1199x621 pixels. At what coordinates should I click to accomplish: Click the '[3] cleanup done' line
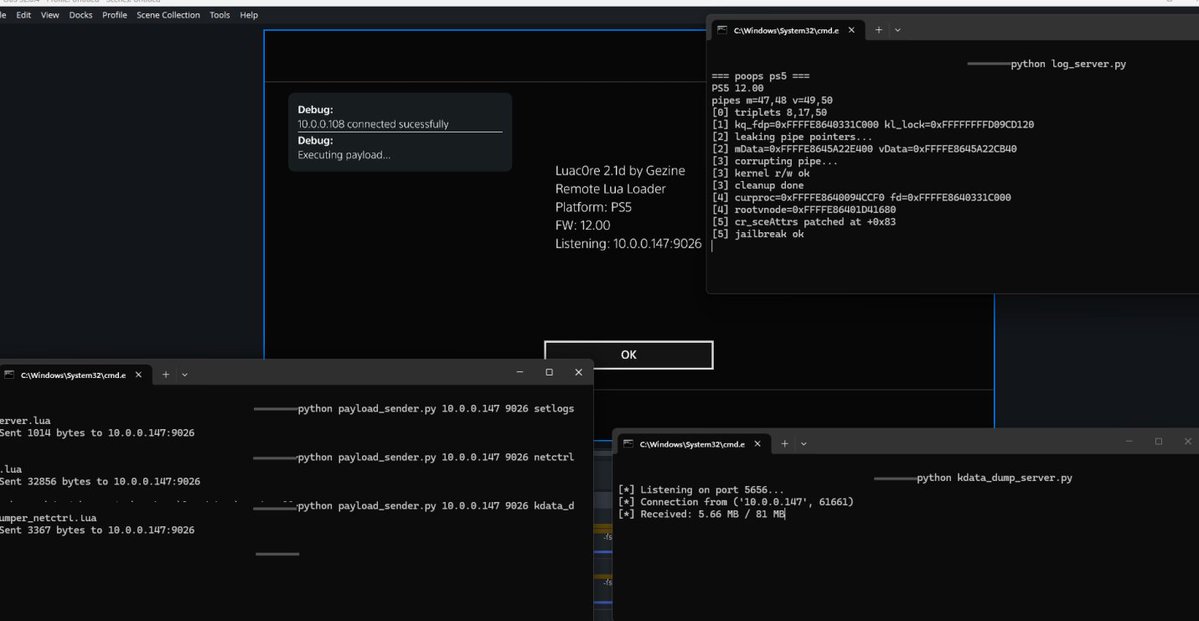coord(757,185)
